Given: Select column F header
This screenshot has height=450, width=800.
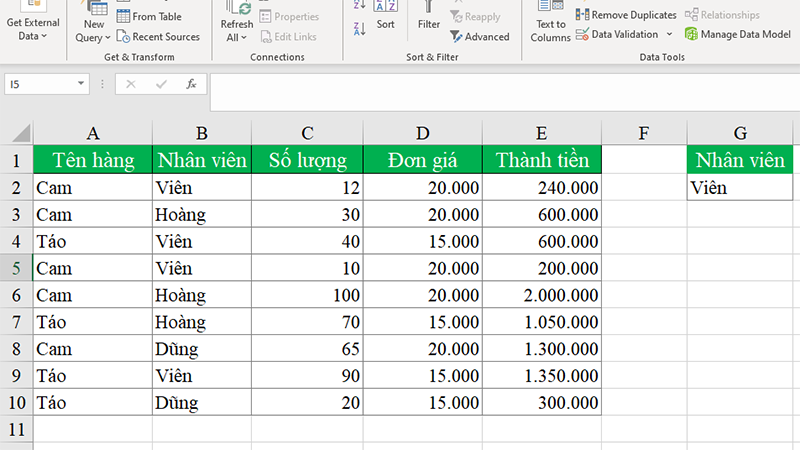Looking at the screenshot, I should (644, 133).
